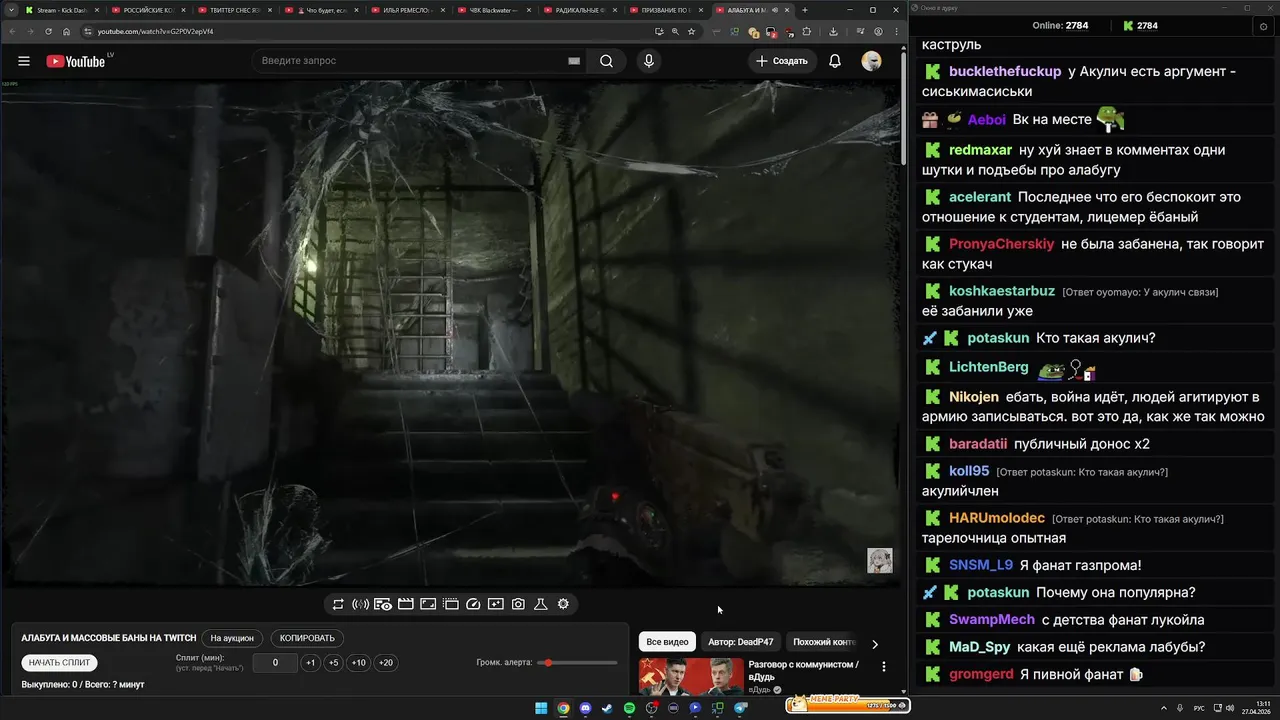Click the clapperboard icon in player toolbar
This screenshot has height=720, width=1280.
click(406, 604)
